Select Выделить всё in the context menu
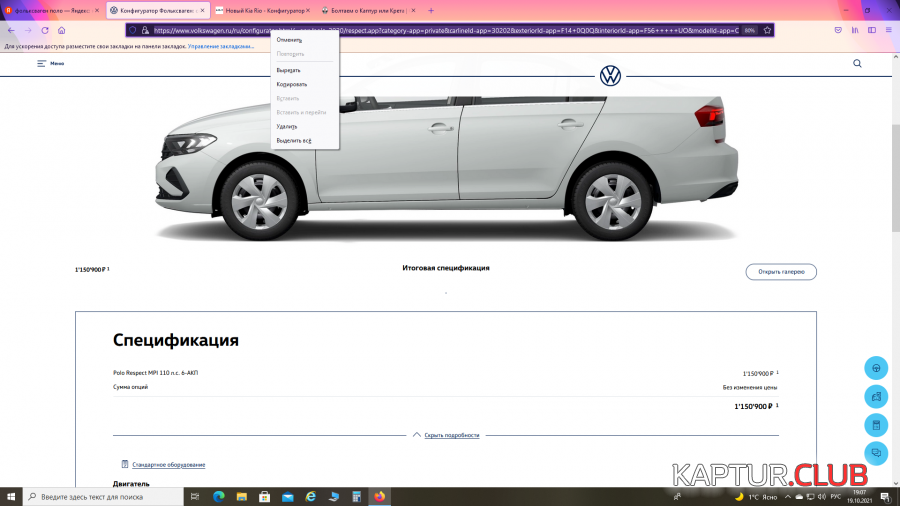The height and width of the screenshot is (506, 900). (x=294, y=140)
